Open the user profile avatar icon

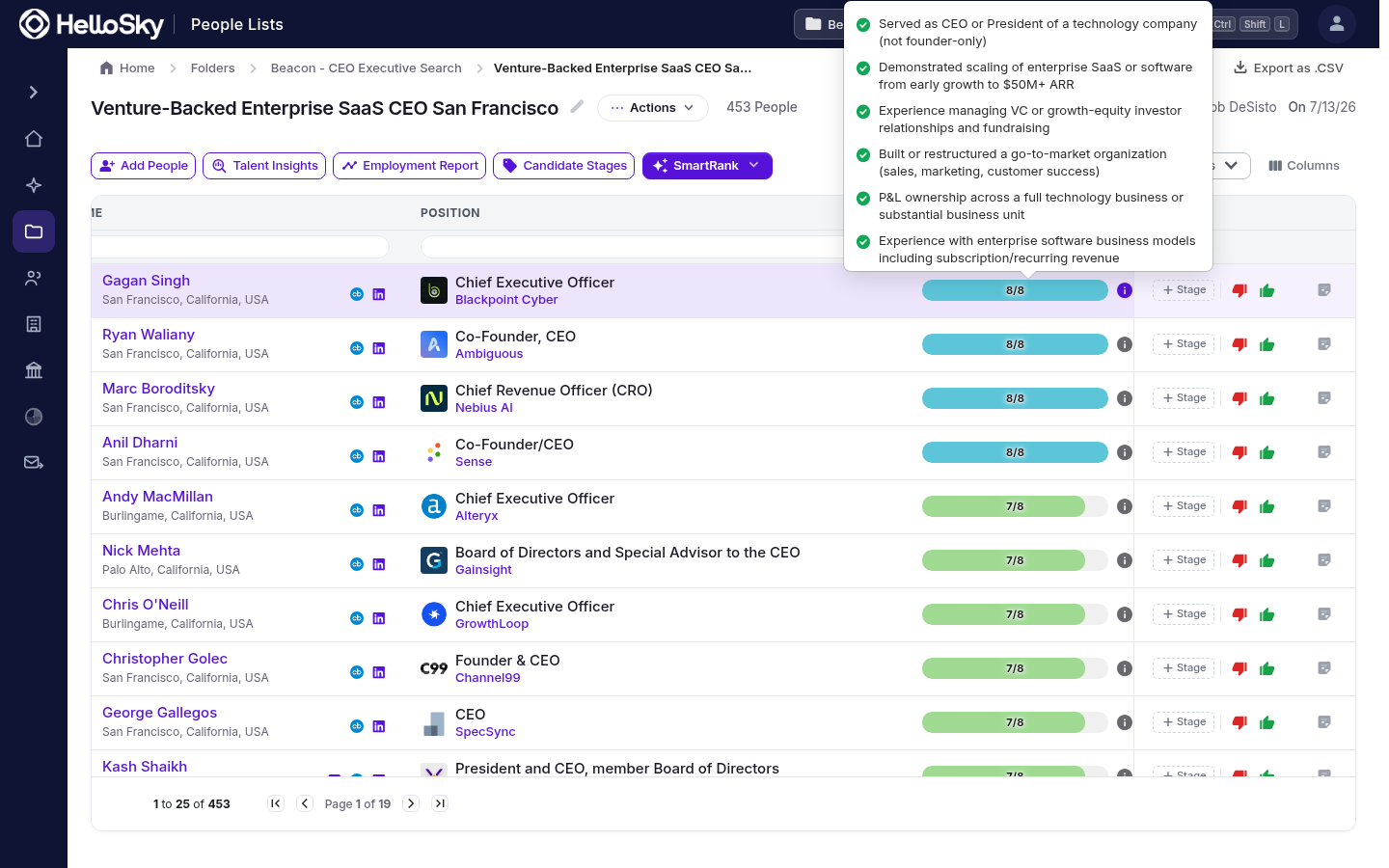pos(1337,24)
